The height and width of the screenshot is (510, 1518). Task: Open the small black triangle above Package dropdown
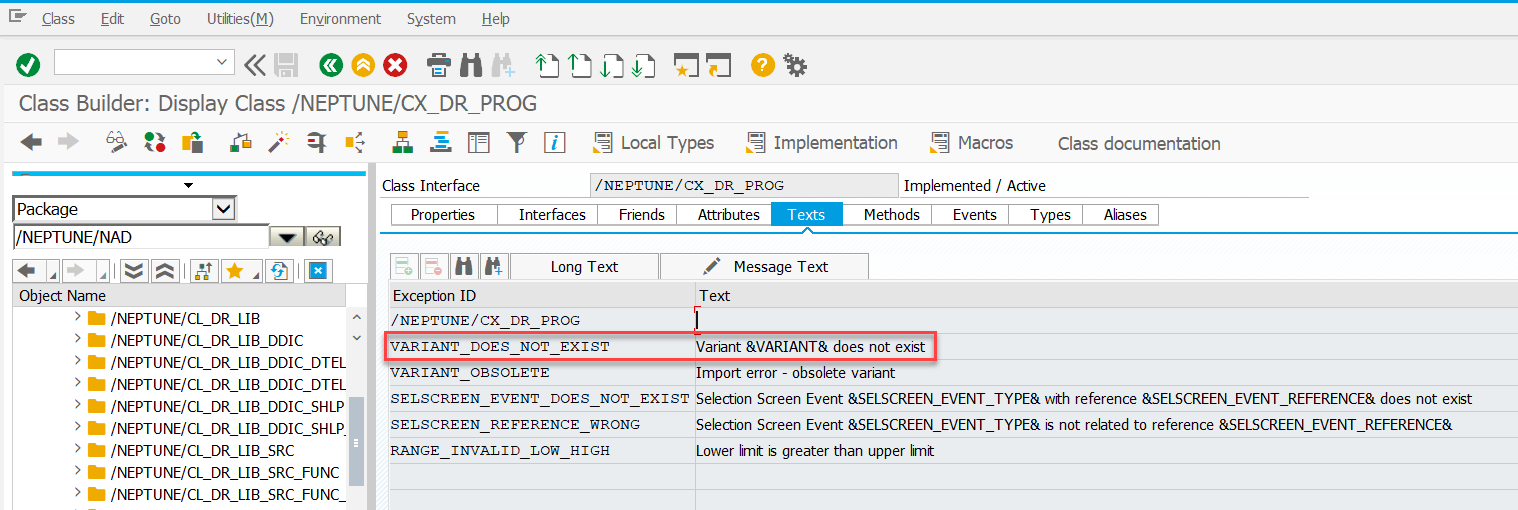(x=187, y=185)
